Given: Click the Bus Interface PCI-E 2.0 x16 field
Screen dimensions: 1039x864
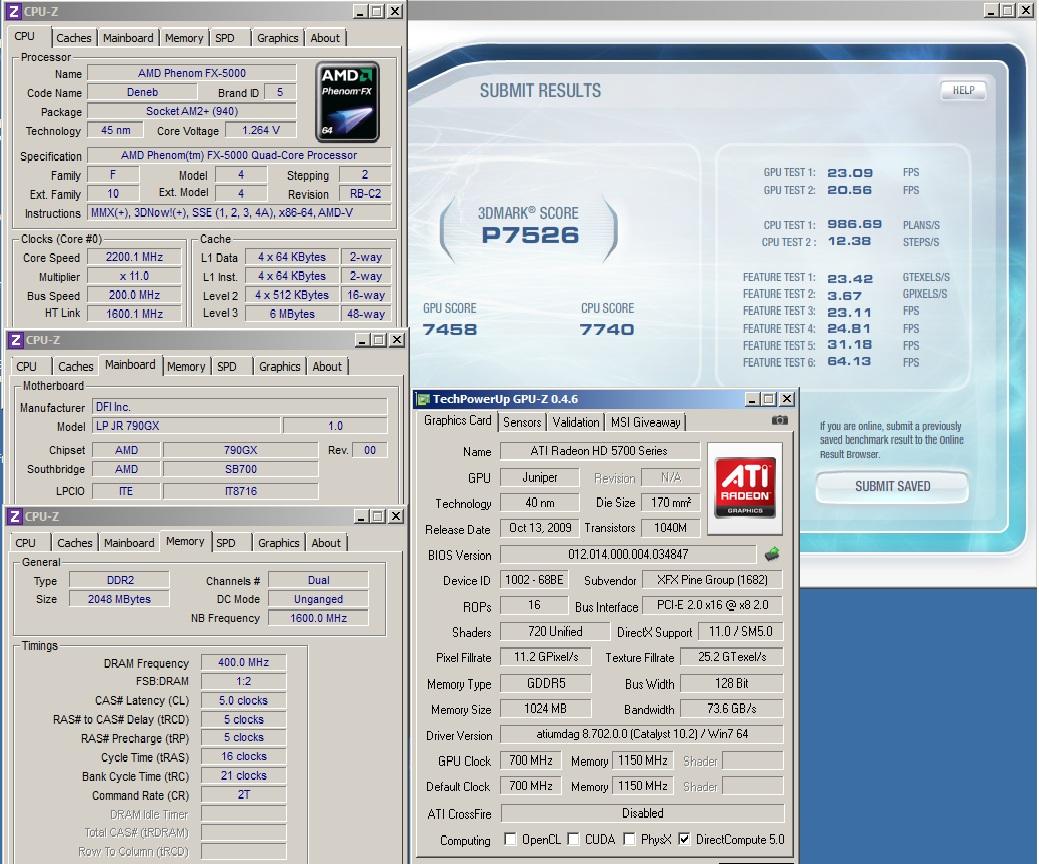Looking at the screenshot, I should (712, 605).
